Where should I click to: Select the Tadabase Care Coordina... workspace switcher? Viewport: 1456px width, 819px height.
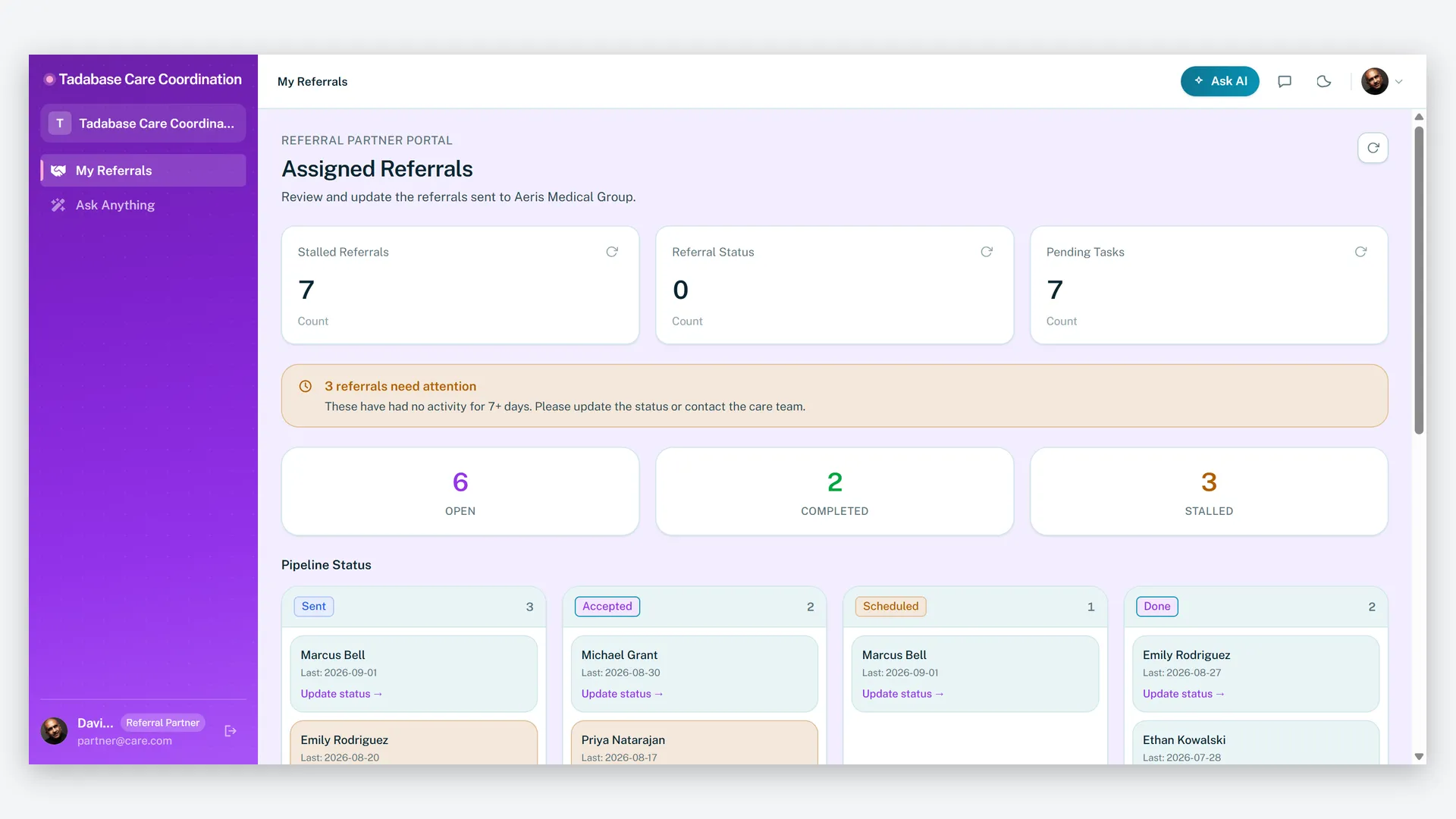(x=143, y=124)
